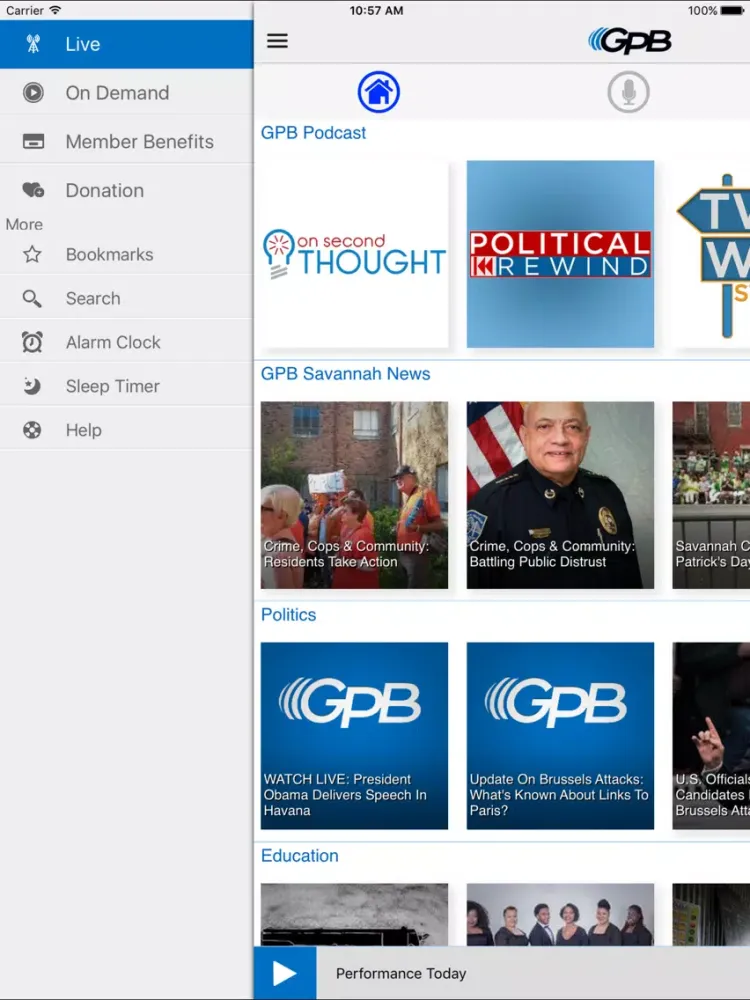Tap the Wi-Fi status icon
Viewport: 750px width, 1000px height.
55,10
